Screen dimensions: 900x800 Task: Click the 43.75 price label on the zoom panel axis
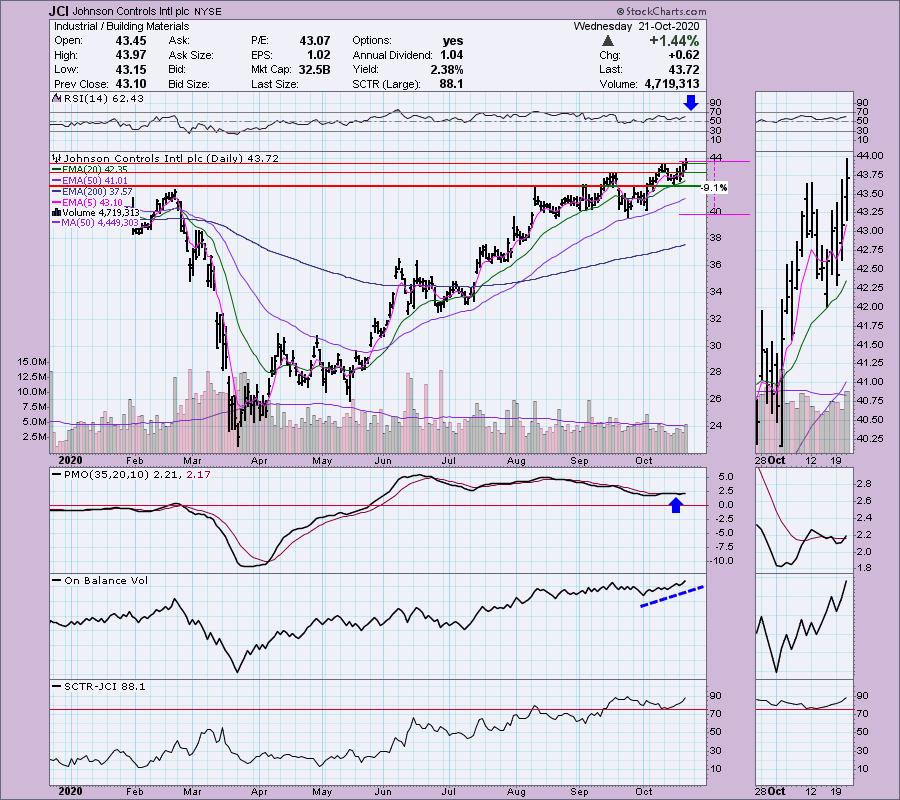click(869, 174)
